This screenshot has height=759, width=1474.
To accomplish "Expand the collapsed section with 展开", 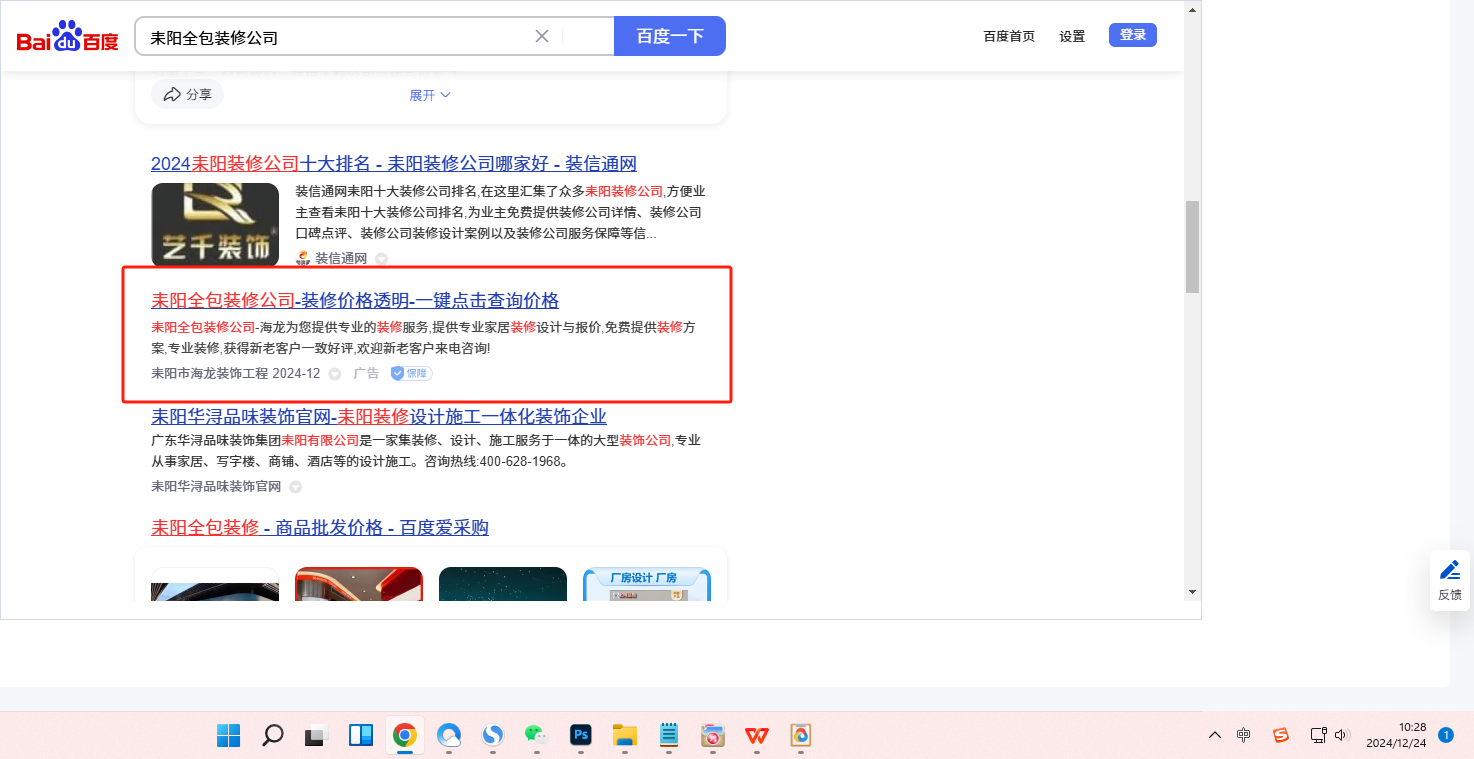I will (430, 95).
